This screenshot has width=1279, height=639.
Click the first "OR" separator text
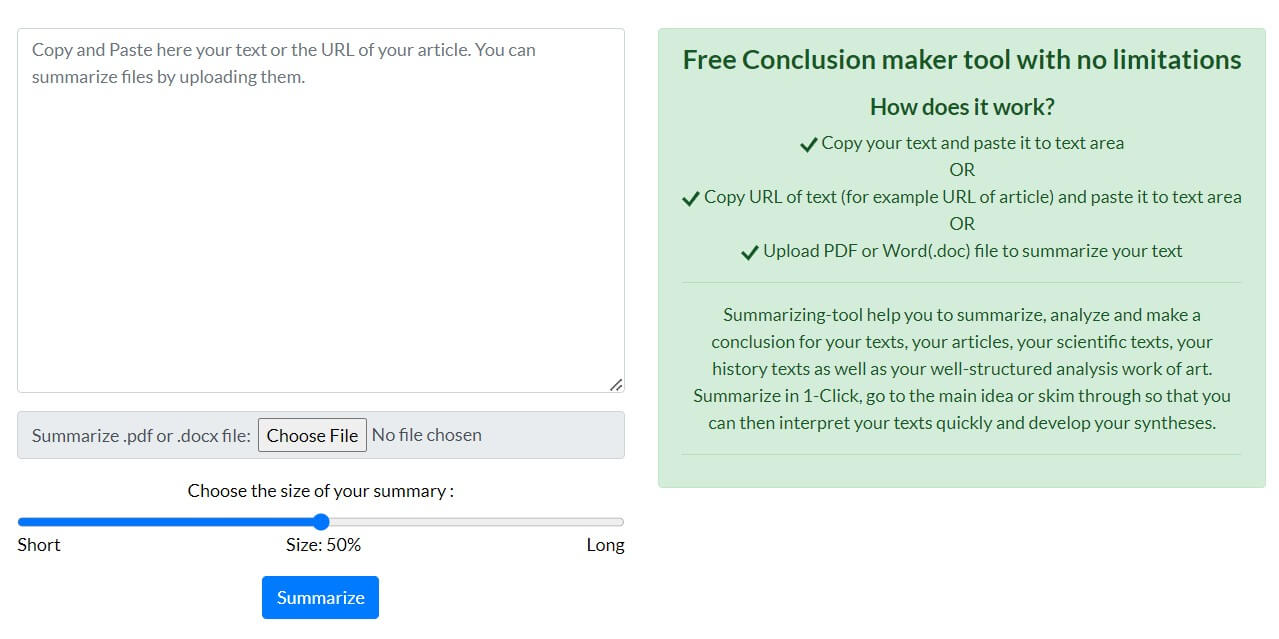point(962,170)
